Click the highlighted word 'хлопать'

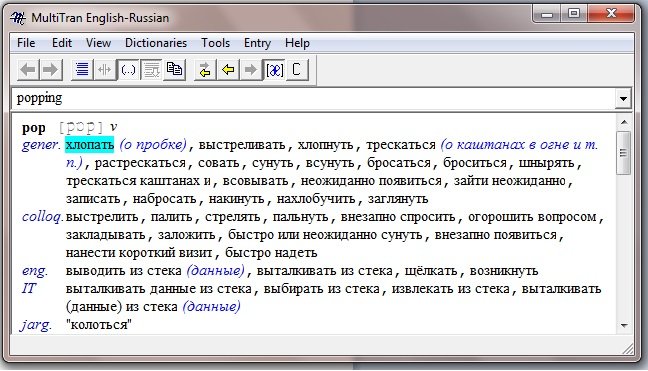(89, 145)
